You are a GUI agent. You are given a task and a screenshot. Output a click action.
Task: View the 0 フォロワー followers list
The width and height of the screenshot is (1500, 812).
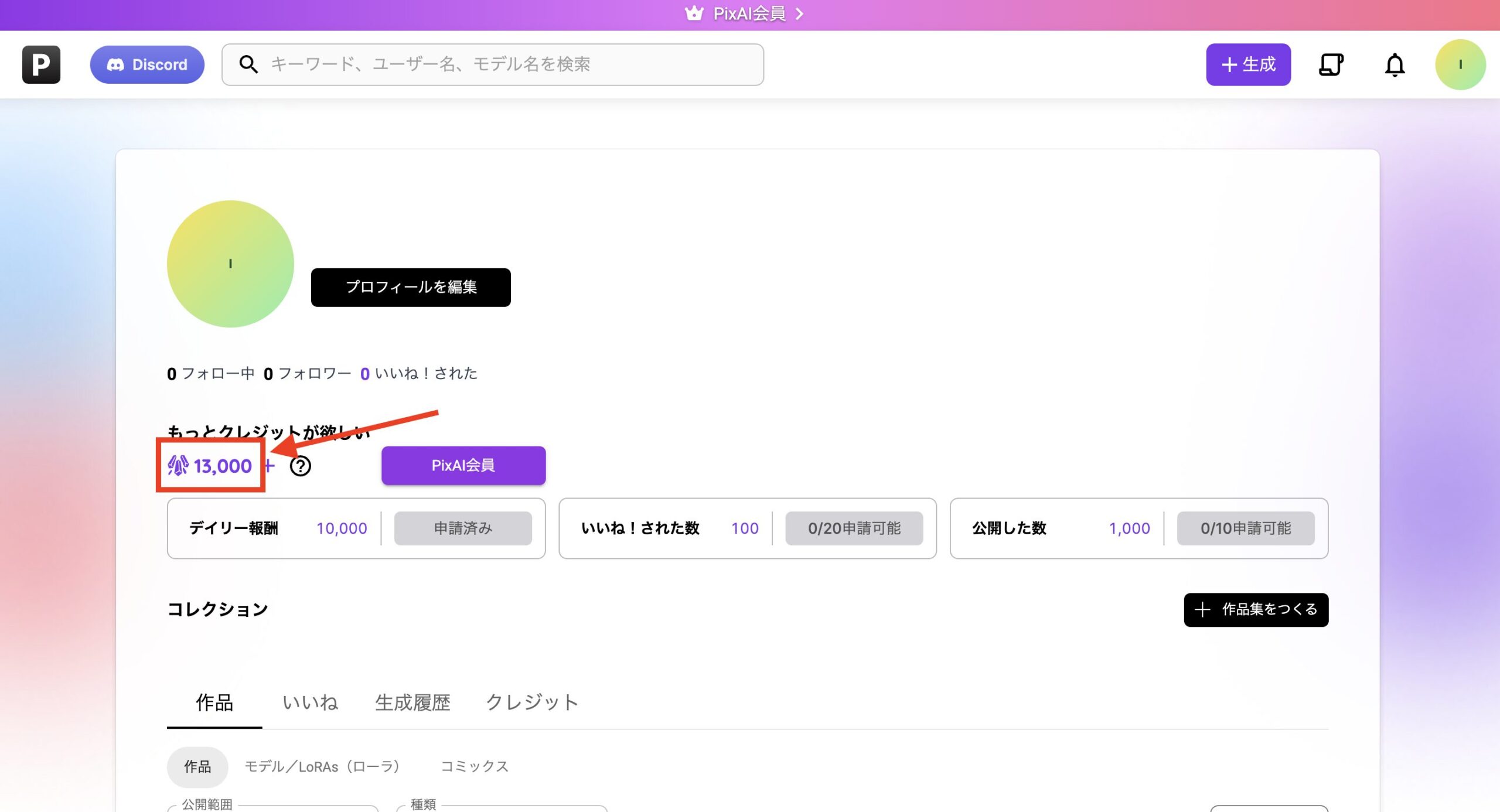[x=307, y=374]
